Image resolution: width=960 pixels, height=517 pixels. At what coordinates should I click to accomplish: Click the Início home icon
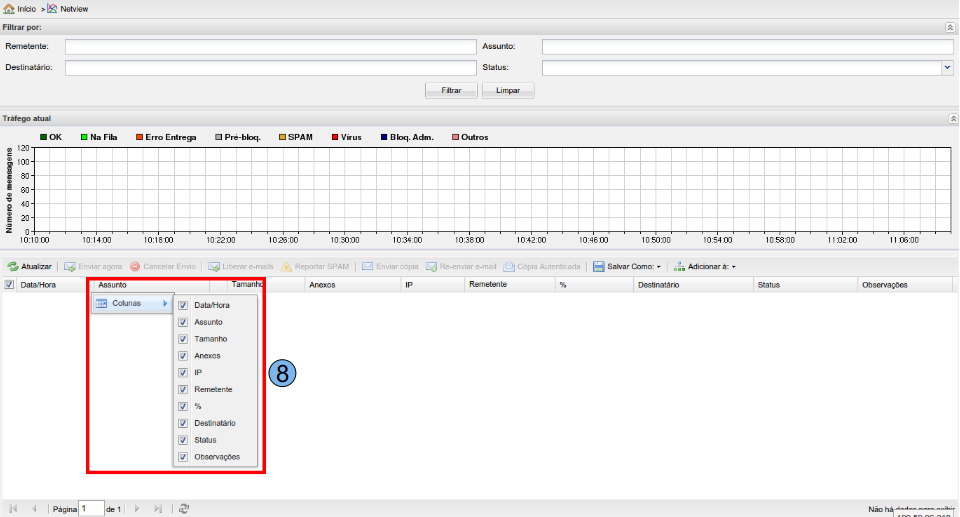(9, 8)
